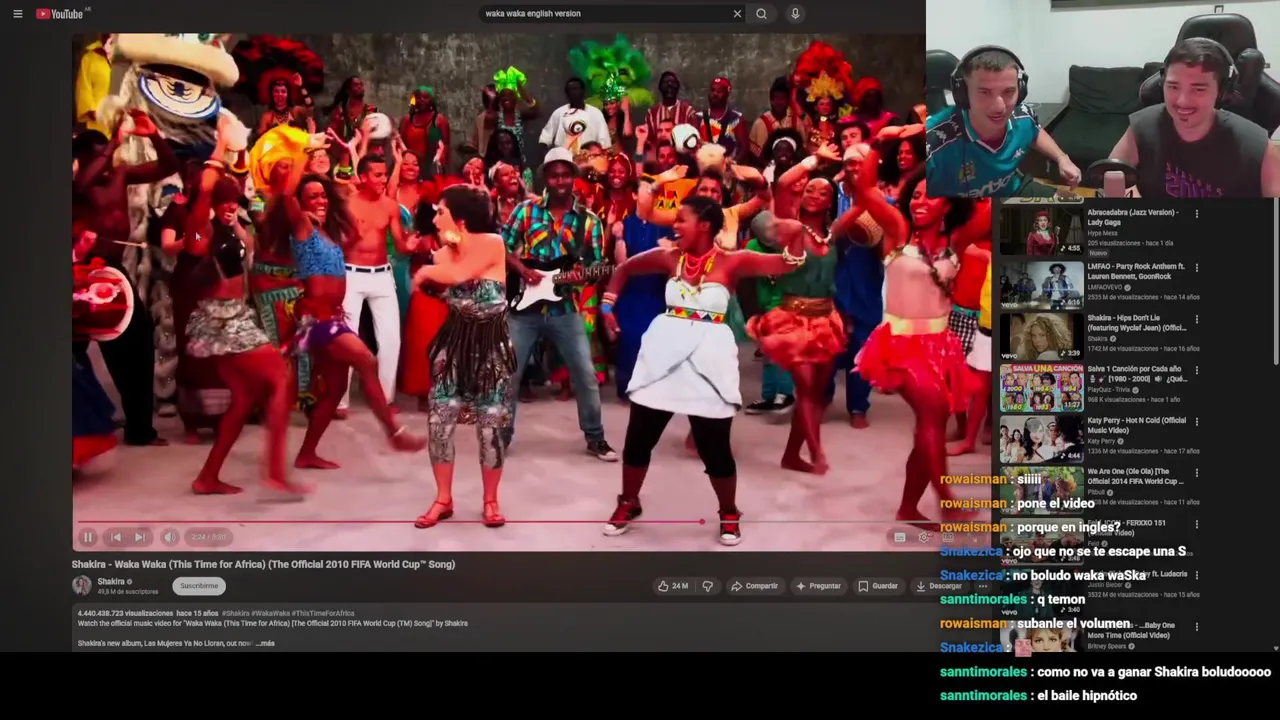Click the '4.440.438.723 visualizaciones' view count

click(126, 613)
